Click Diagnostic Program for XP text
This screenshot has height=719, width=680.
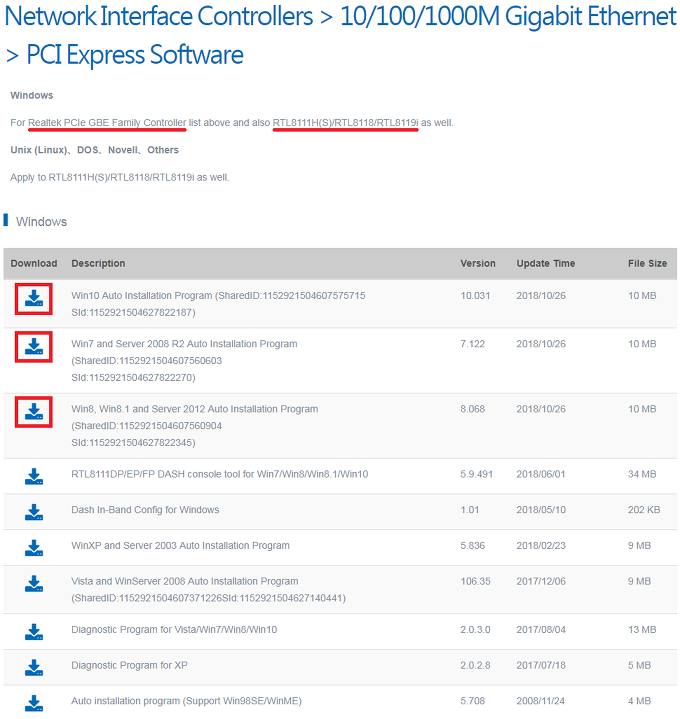(129, 665)
